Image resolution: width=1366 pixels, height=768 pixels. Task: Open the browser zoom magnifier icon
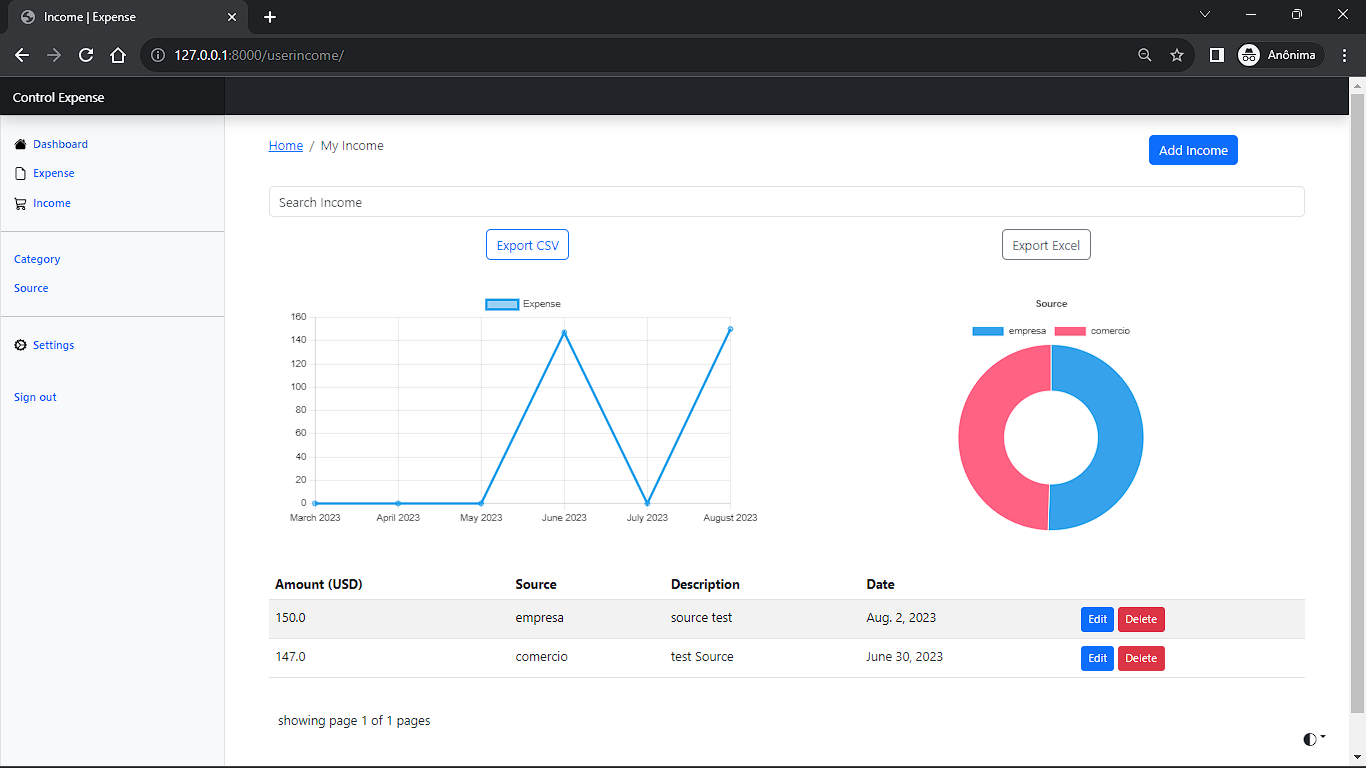point(1145,55)
